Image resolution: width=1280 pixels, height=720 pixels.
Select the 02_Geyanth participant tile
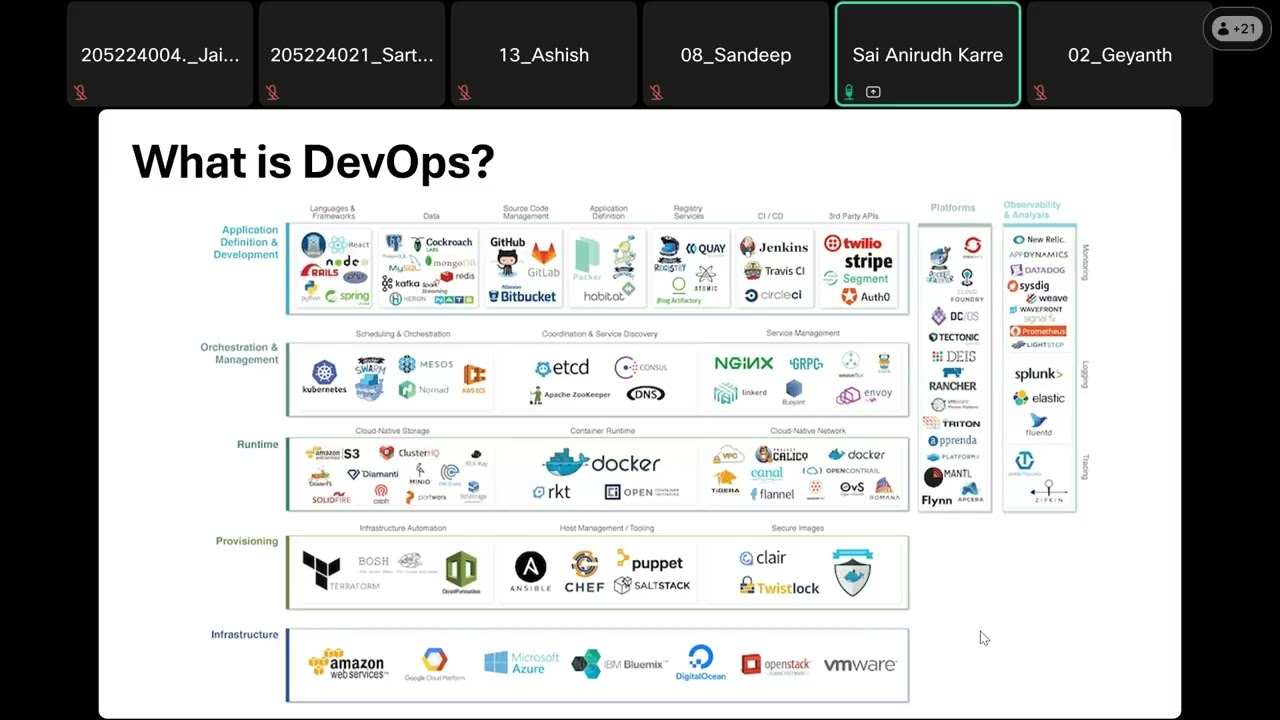[1120, 54]
